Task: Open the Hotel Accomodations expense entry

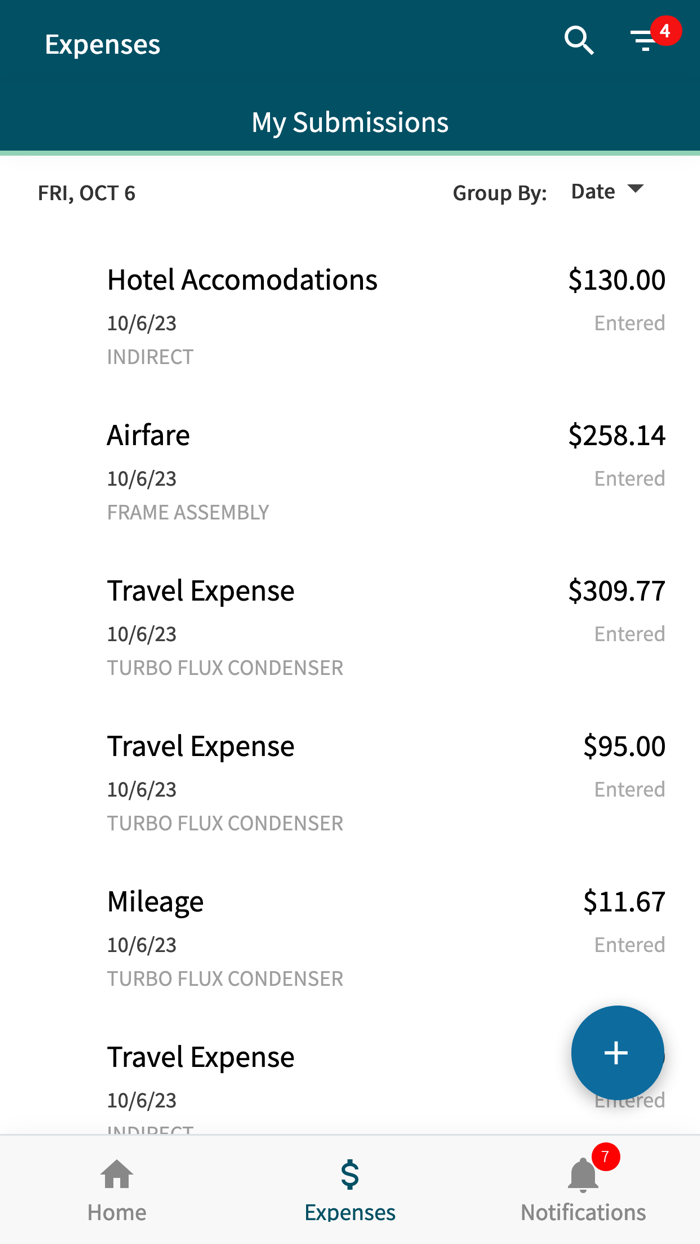Action: point(242,280)
